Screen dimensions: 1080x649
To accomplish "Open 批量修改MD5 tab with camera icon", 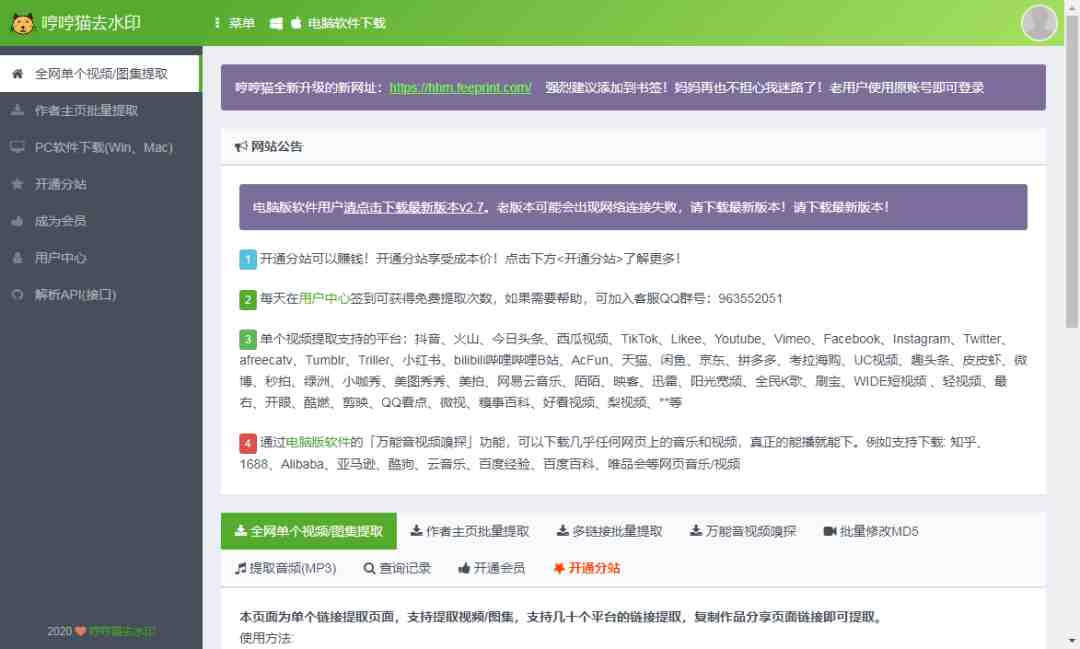I will (x=871, y=531).
